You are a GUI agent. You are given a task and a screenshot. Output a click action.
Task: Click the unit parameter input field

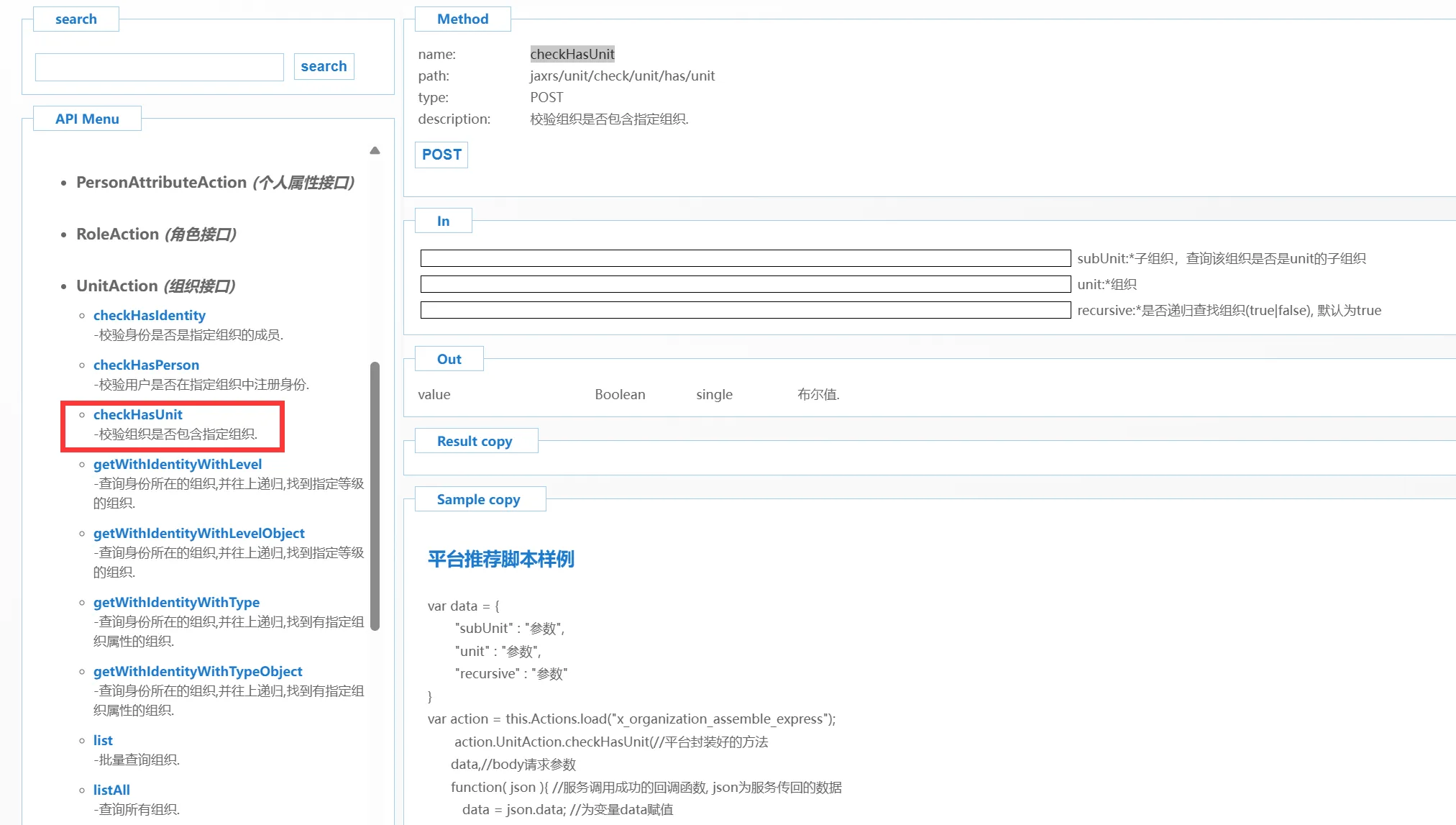(745, 284)
